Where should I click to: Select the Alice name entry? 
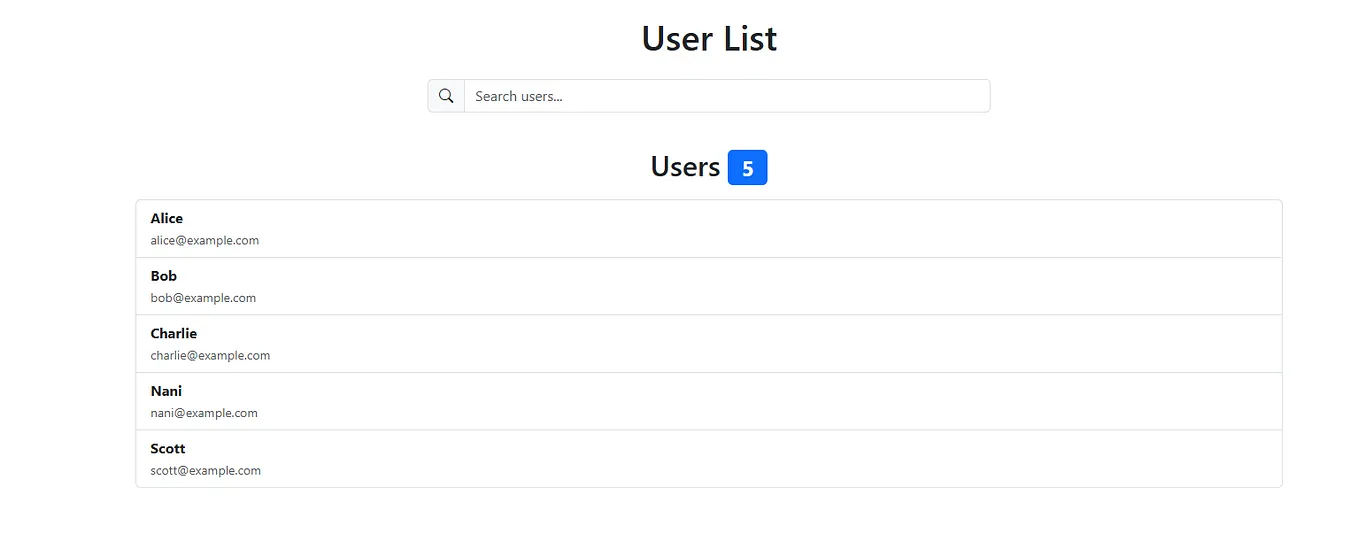click(167, 218)
